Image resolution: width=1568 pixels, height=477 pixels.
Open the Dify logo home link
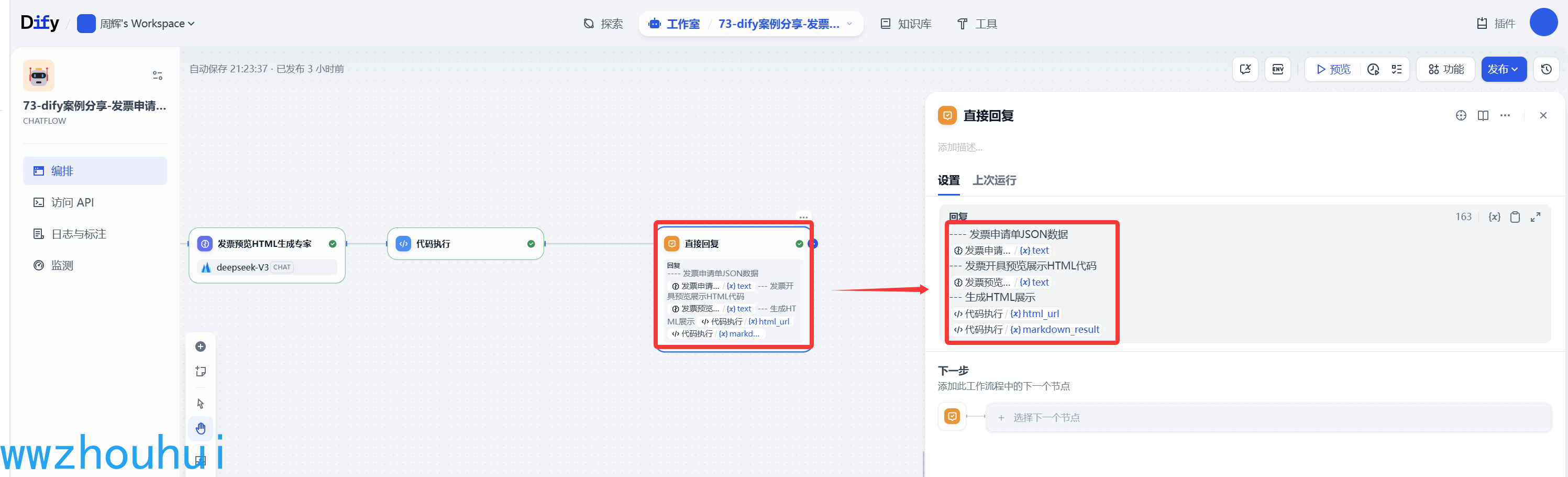tap(40, 23)
